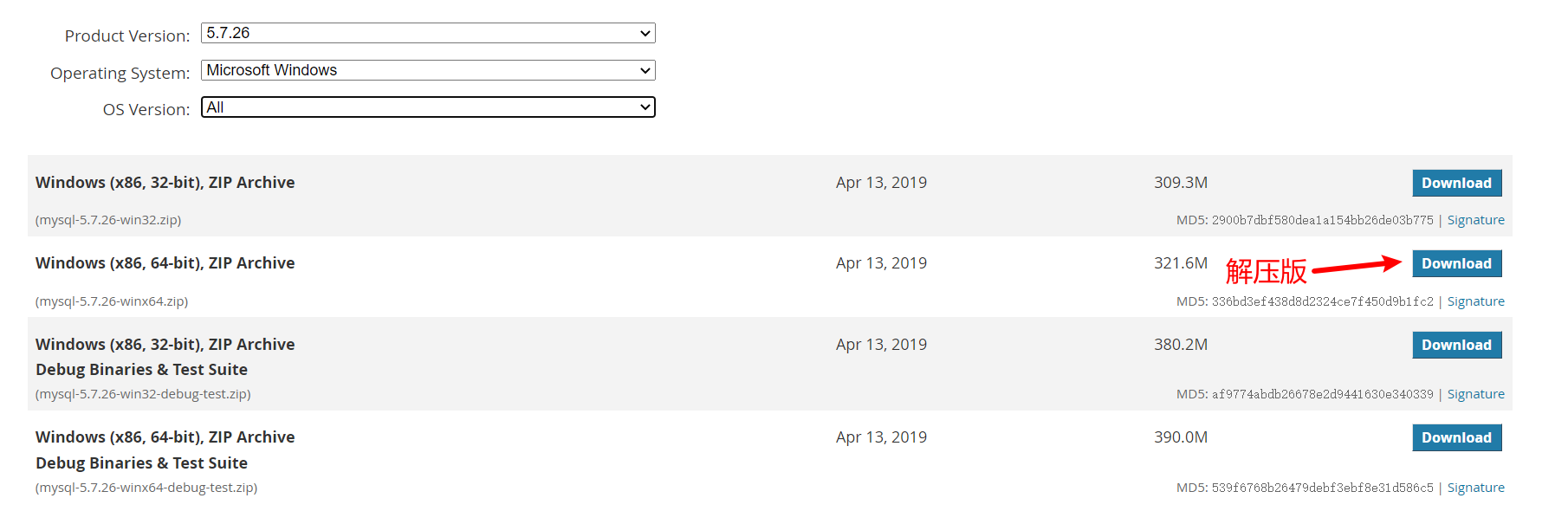Open Signature link for mysql-5.7.26-winx64.zip
The height and width of the screenshot is (511, 1568).
[1475, 301]
